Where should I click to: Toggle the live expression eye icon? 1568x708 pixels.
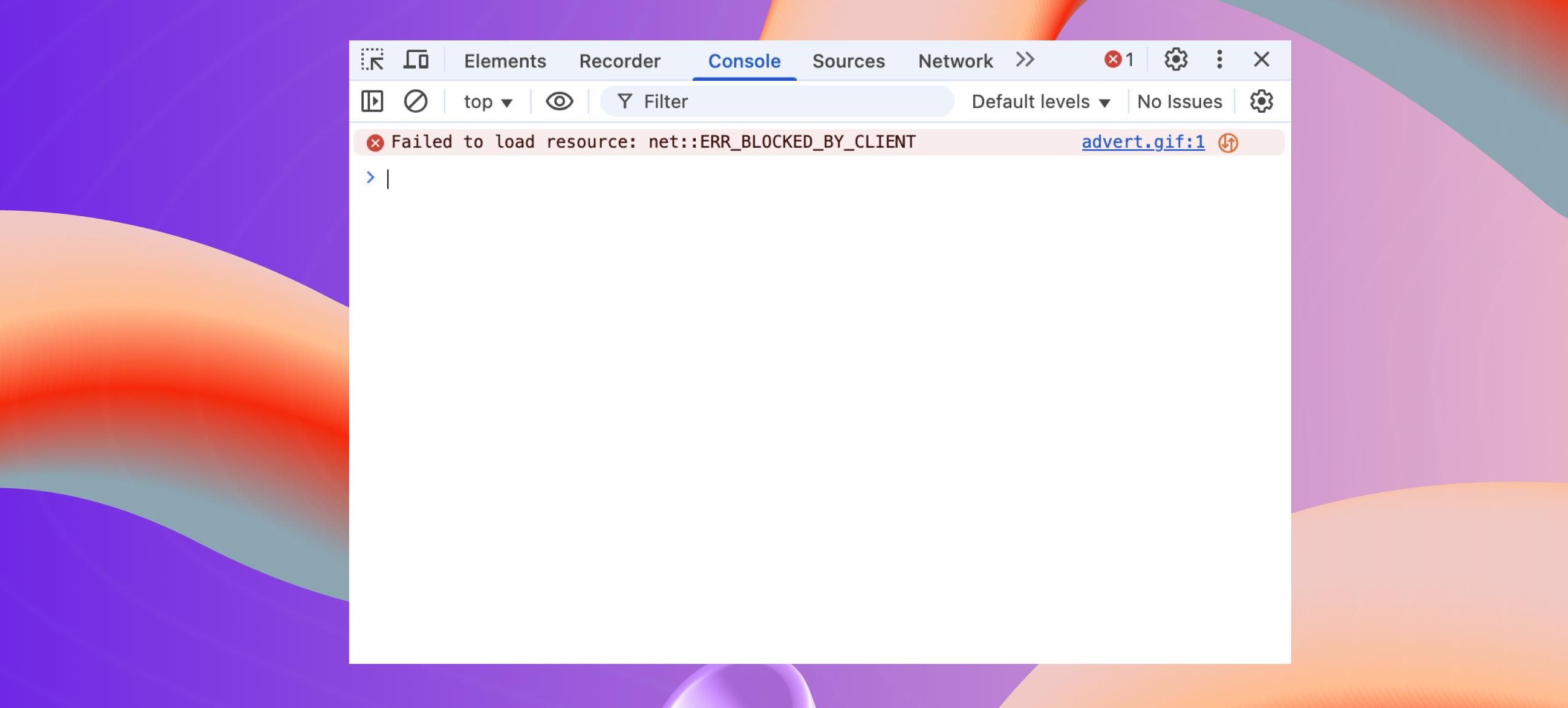pyautogui.click(x=559, y=102)
